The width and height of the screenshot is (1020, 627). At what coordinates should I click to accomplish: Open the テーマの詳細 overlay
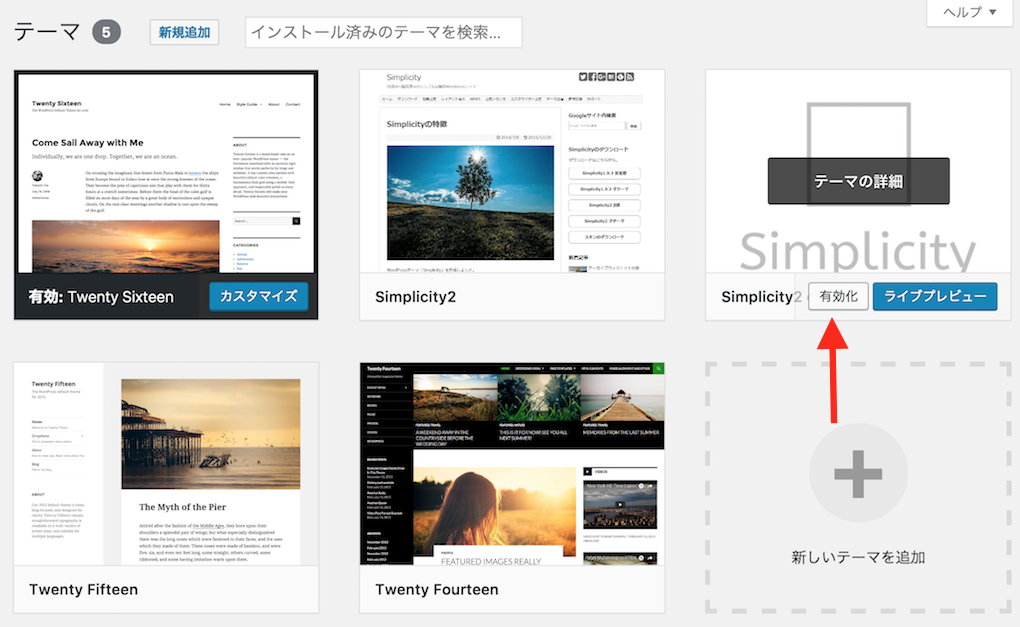coord(858,181)
